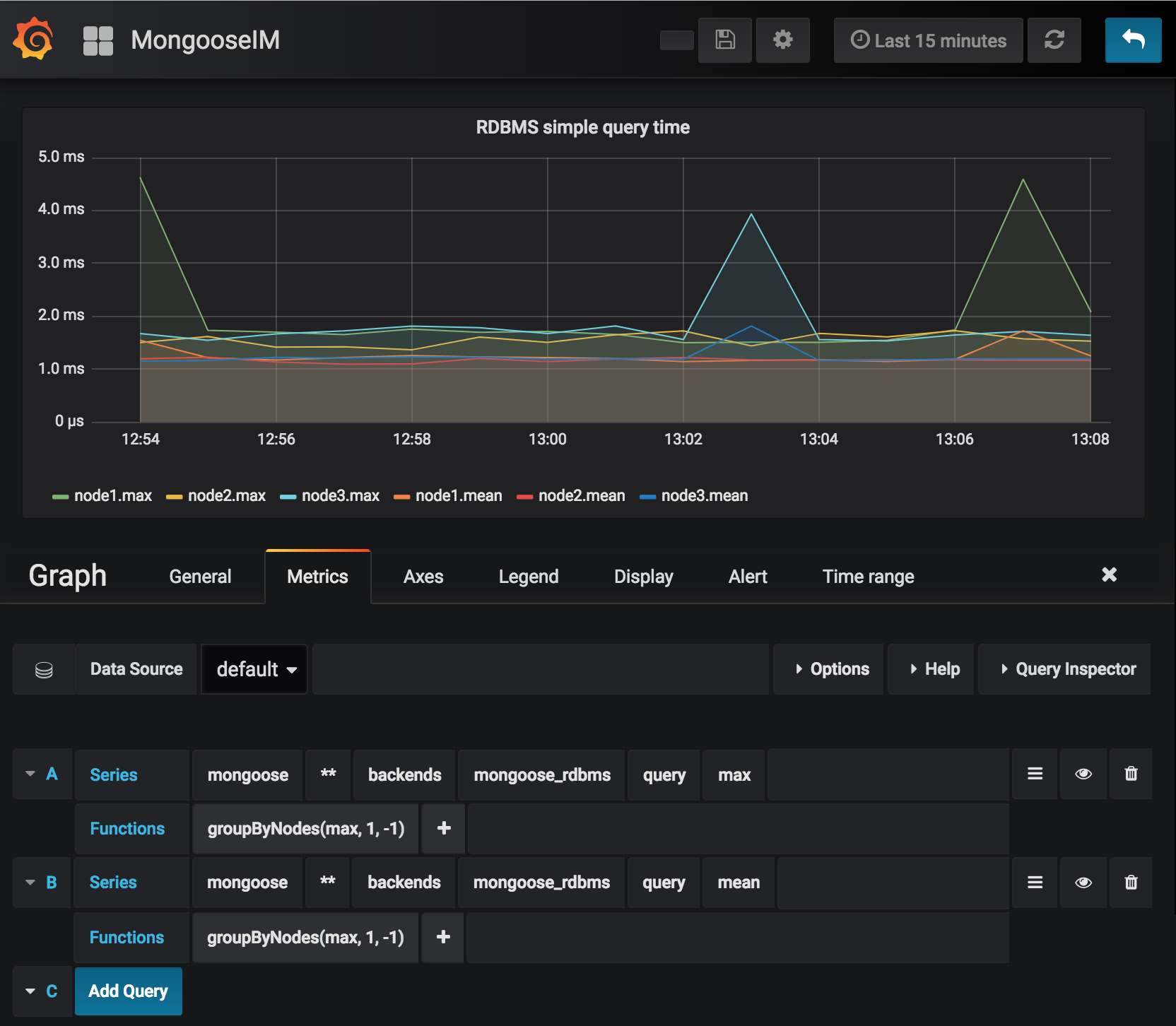
Task: Switch to the Axes tab
Action: (x=423, y=576)
